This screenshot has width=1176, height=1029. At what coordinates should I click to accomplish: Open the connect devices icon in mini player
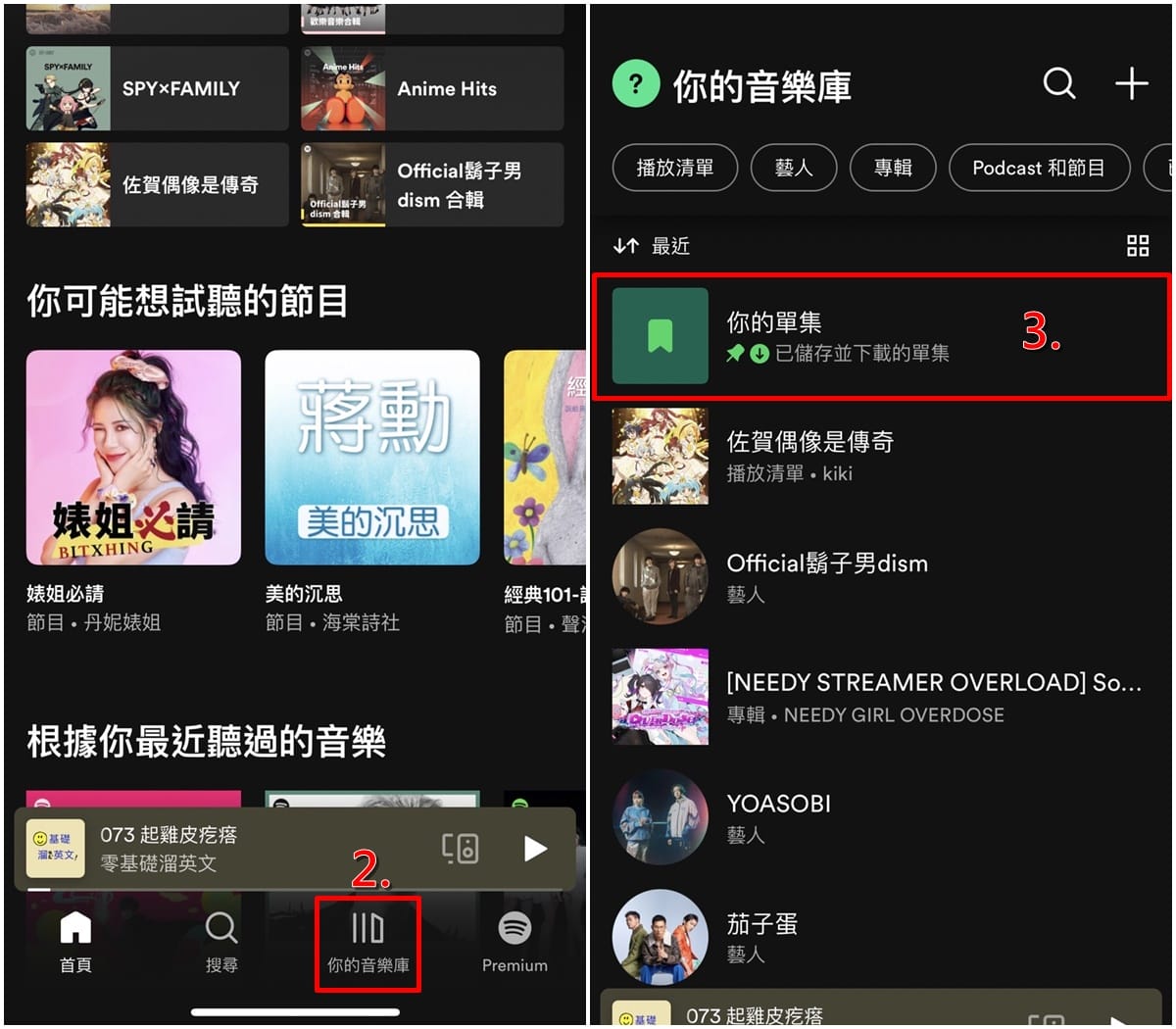click(x=461, y=849)
